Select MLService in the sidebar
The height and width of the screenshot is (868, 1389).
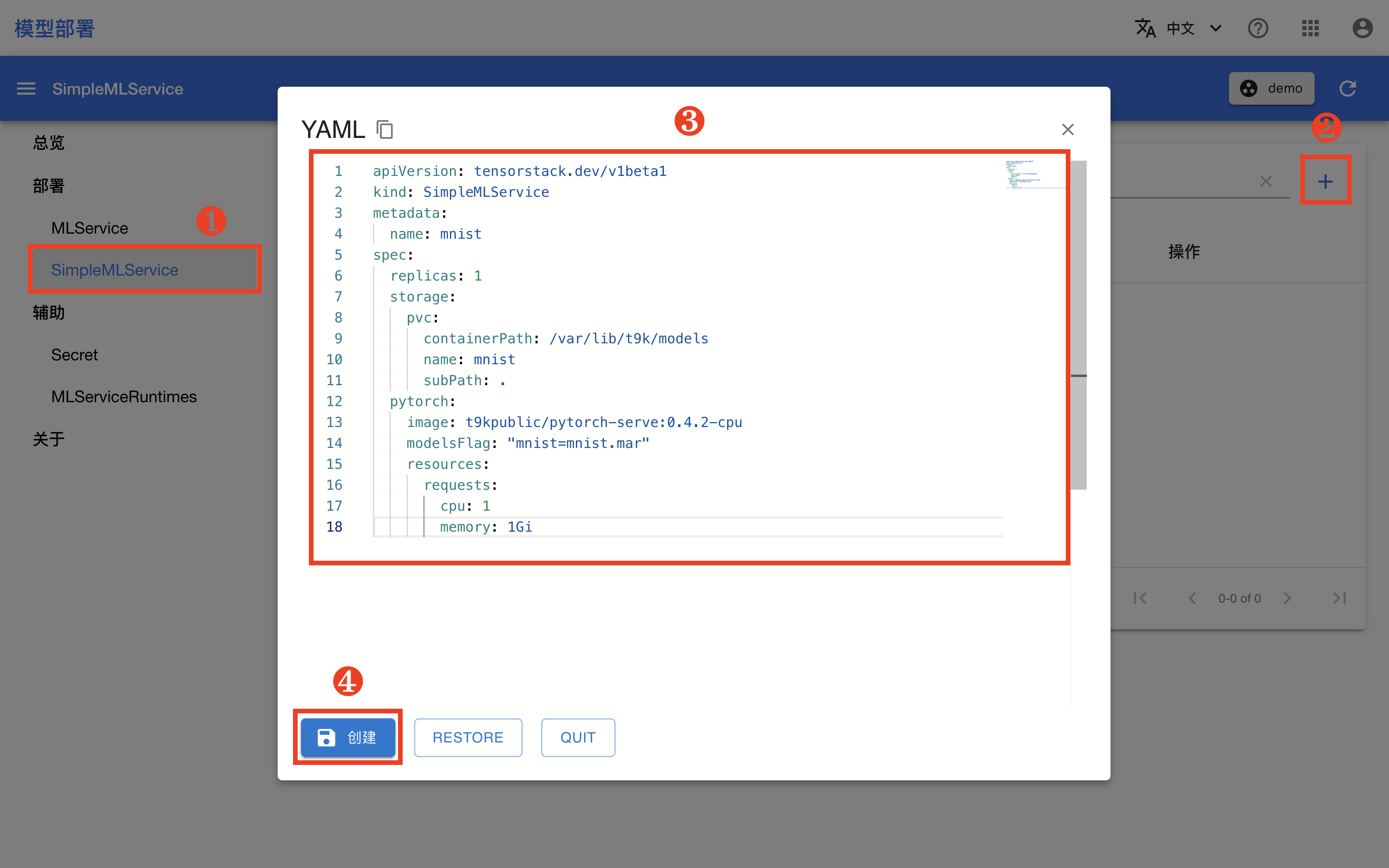tap(90, 228)
